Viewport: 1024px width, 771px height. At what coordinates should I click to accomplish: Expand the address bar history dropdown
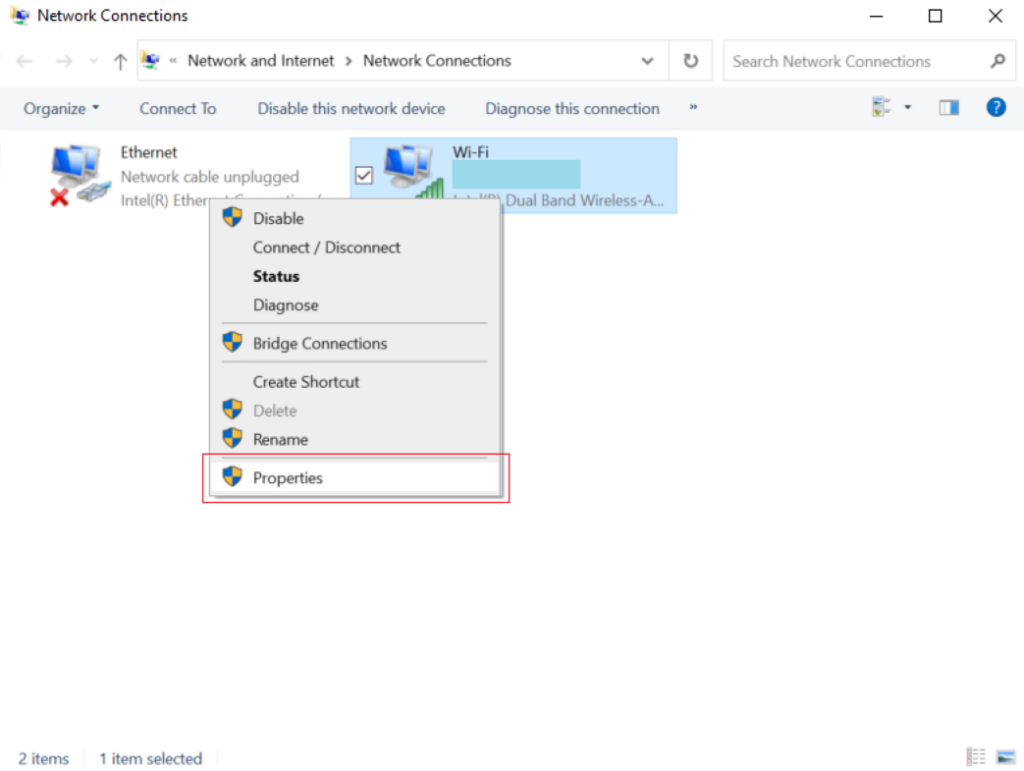647,61
